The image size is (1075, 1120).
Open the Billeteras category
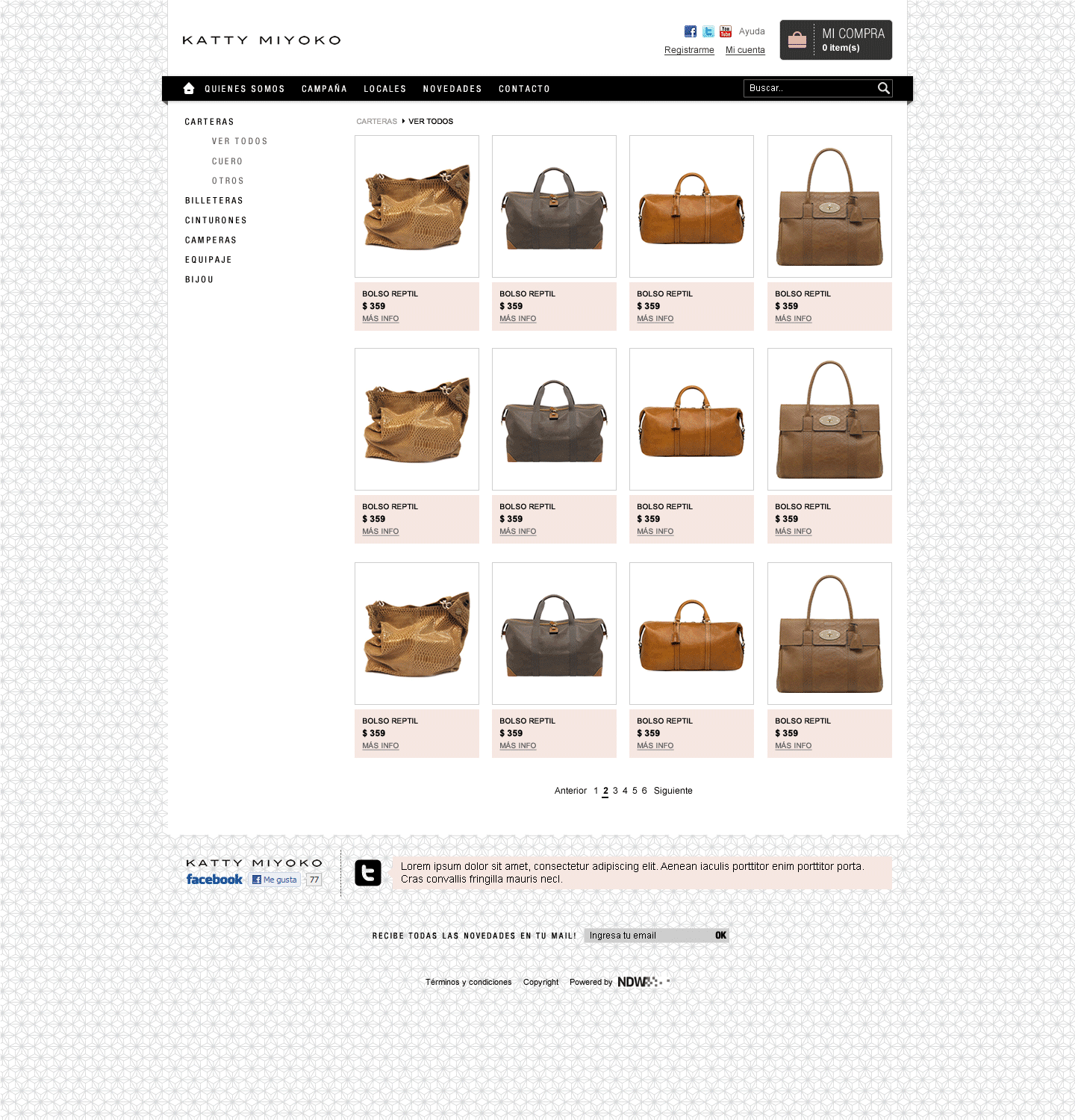(214, 201)
